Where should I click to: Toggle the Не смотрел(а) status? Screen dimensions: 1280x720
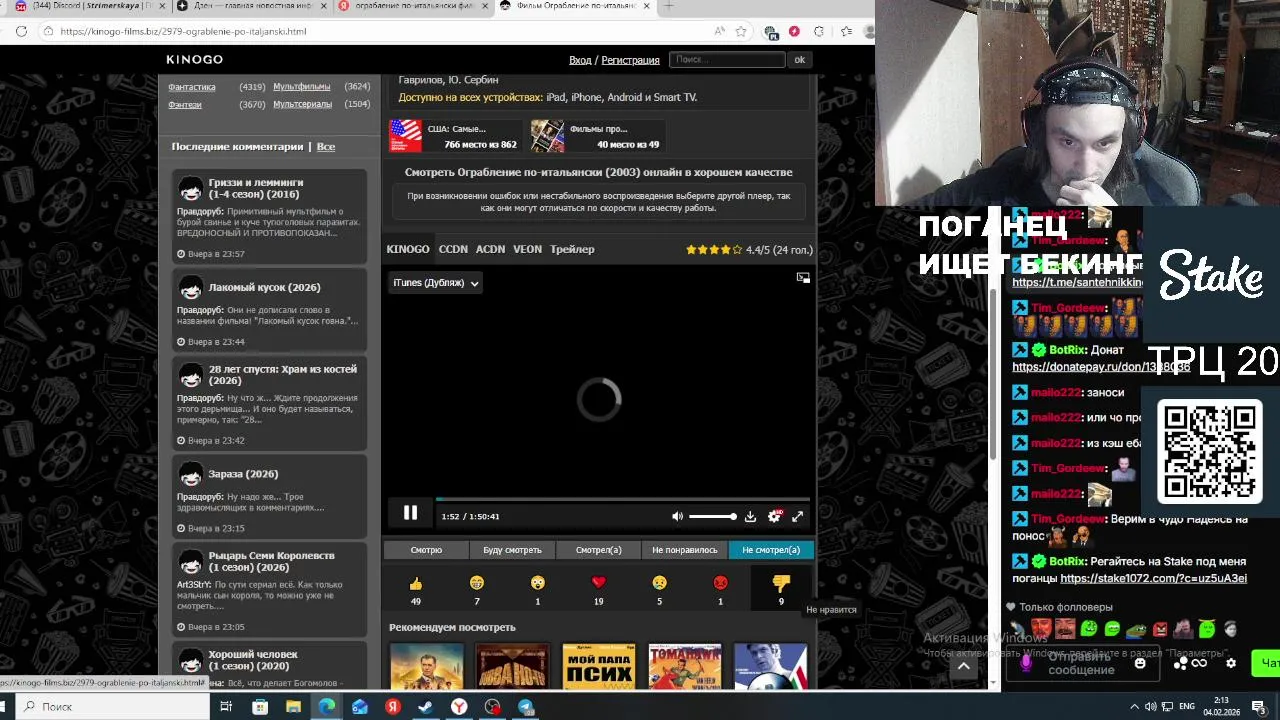coord(771,550)
